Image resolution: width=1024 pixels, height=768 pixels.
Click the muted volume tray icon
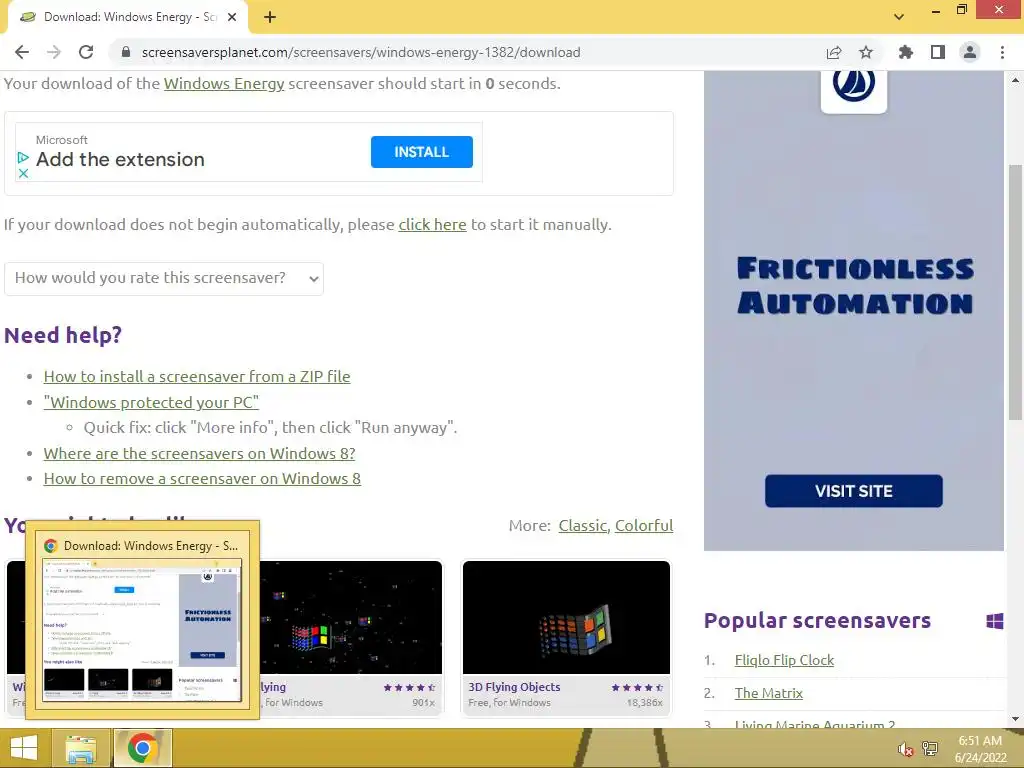[905, 749]
